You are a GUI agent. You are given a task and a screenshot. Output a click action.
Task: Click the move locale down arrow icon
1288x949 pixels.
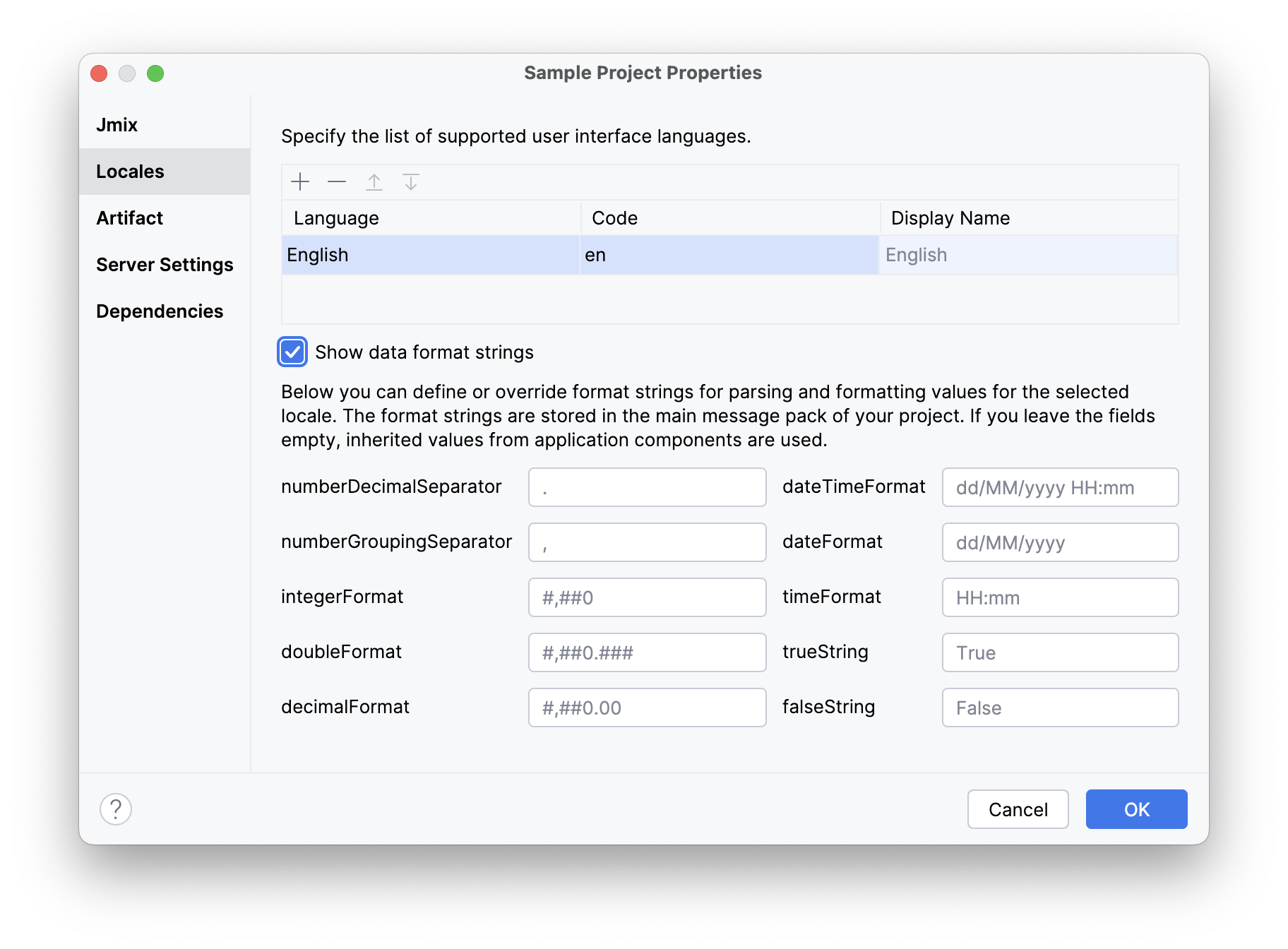click(411, 182)
